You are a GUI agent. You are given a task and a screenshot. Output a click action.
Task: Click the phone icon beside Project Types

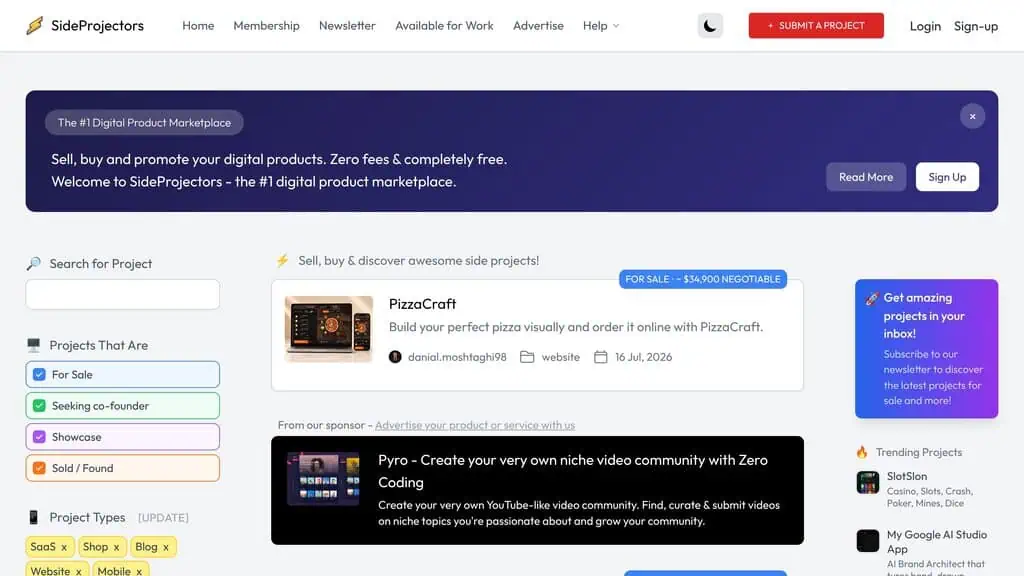pyautogui.click(x=33, y=517)
